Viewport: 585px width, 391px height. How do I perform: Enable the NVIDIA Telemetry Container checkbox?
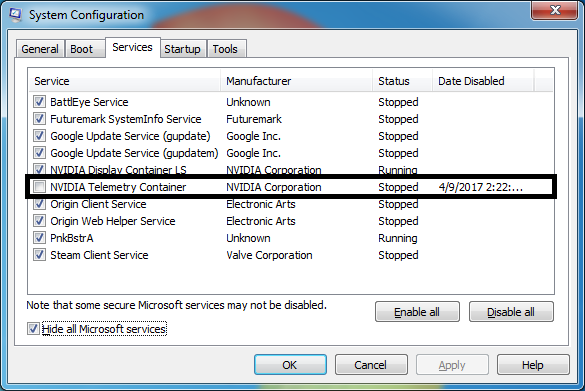pos(39,187)
